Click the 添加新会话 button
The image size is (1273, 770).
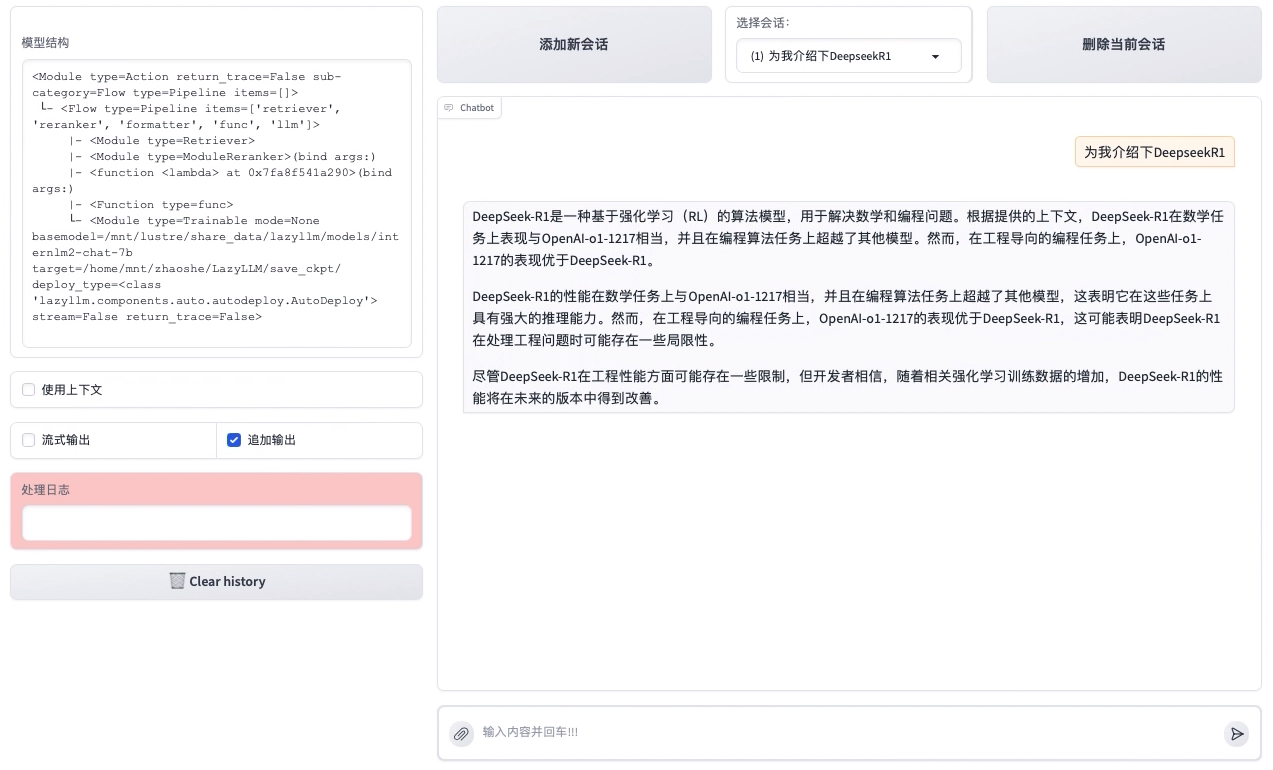tap(574, 44)
